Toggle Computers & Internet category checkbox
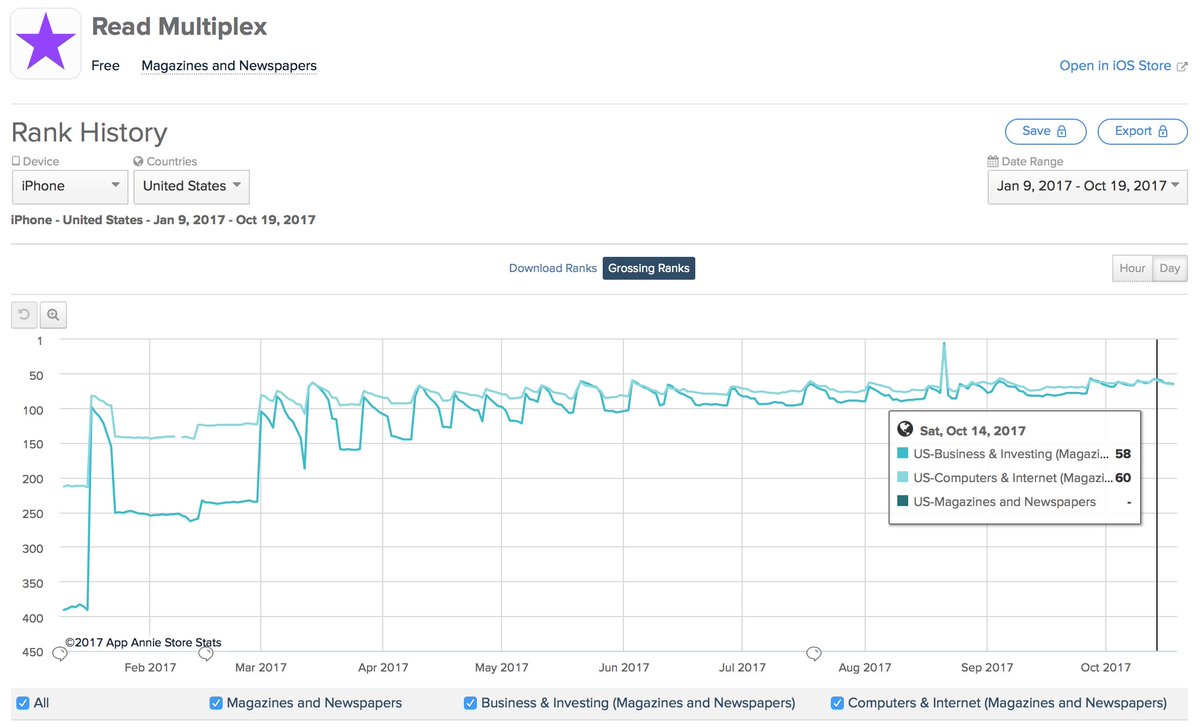The image size is (1200, 727). [x=837, y=703]
